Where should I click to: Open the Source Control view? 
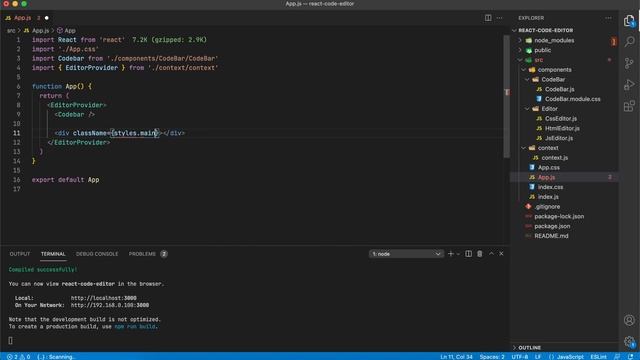pyautogui.click(x=629, y=63)
